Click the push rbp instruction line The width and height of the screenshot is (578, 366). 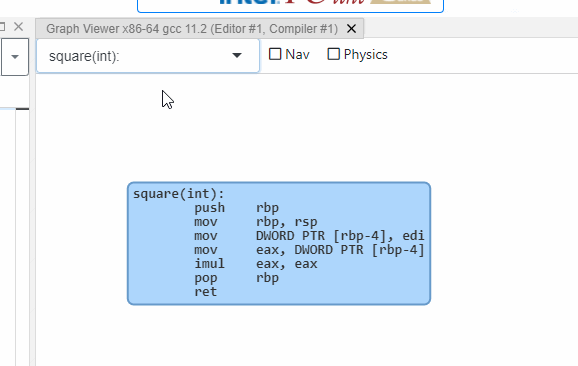point(237,208)
